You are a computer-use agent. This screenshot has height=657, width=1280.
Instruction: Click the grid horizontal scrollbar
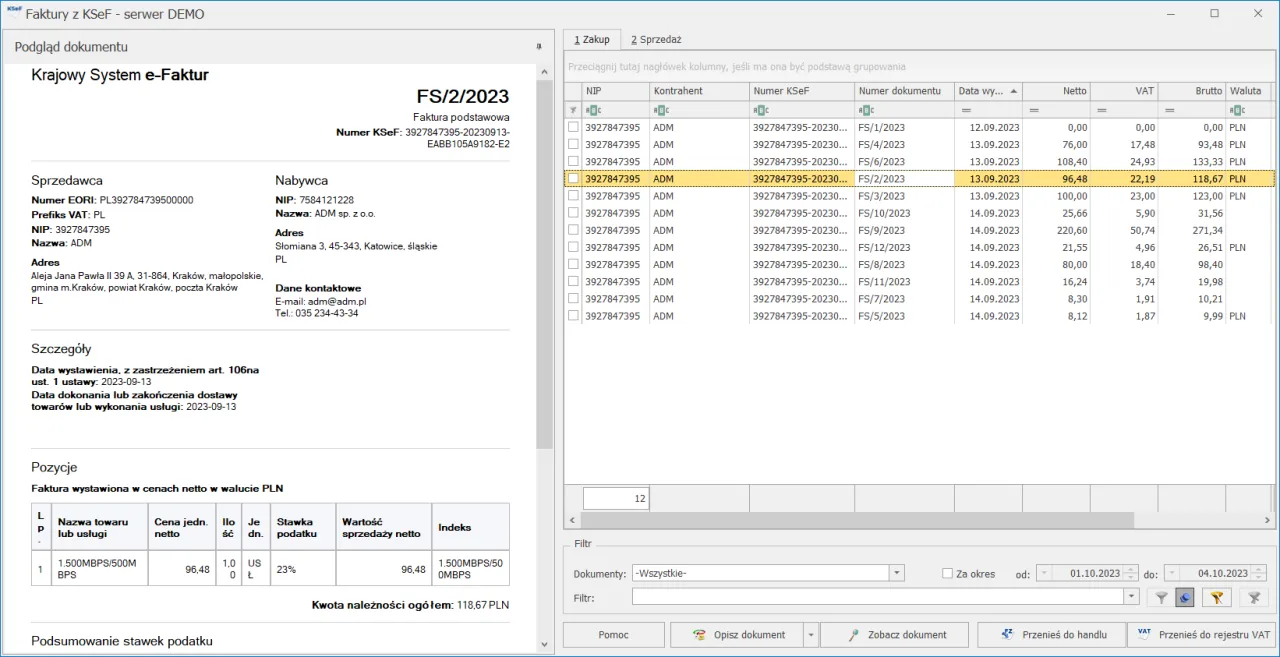point(856,521)
